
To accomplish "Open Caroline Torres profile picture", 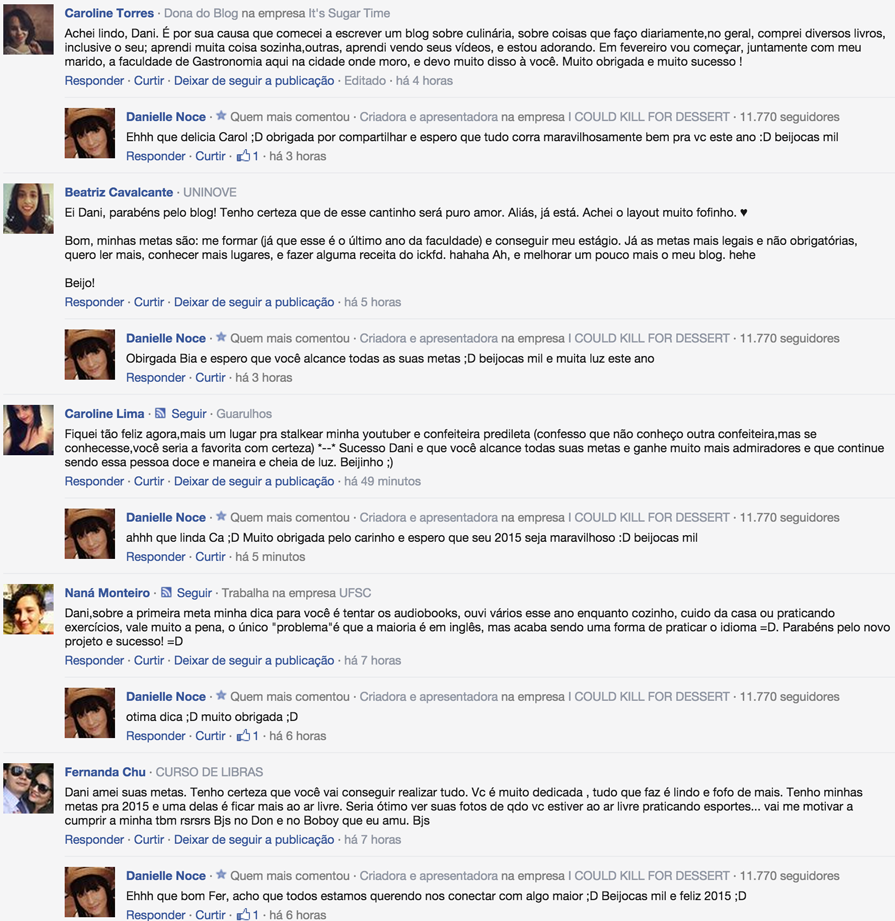I will coord(28,29).
